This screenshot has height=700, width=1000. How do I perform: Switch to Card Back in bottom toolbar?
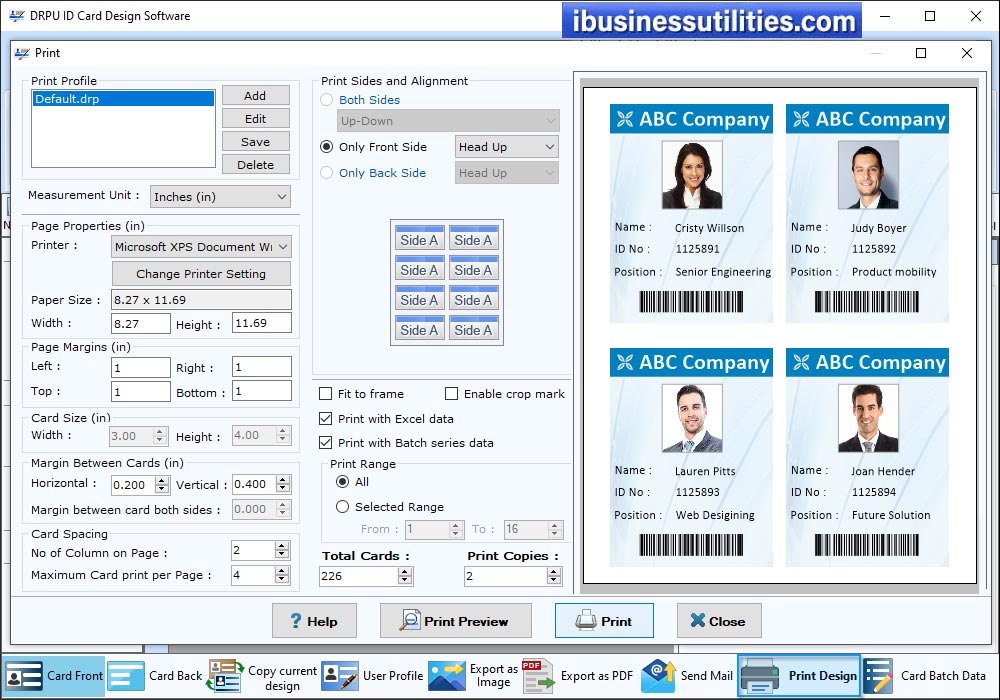click(x=155, y=676)
